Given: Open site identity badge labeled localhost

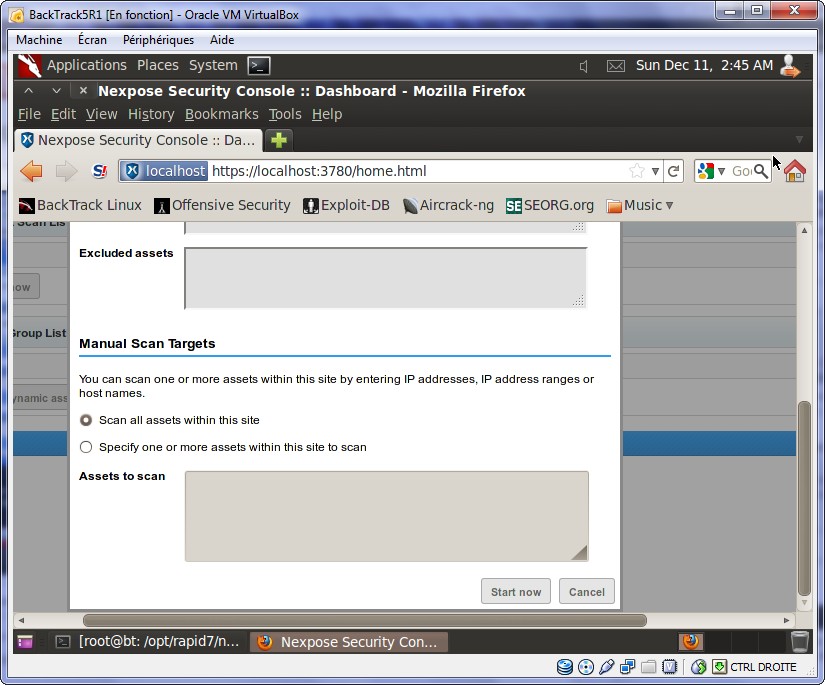Looking at the screenshot, I should [x=164, y=171].
